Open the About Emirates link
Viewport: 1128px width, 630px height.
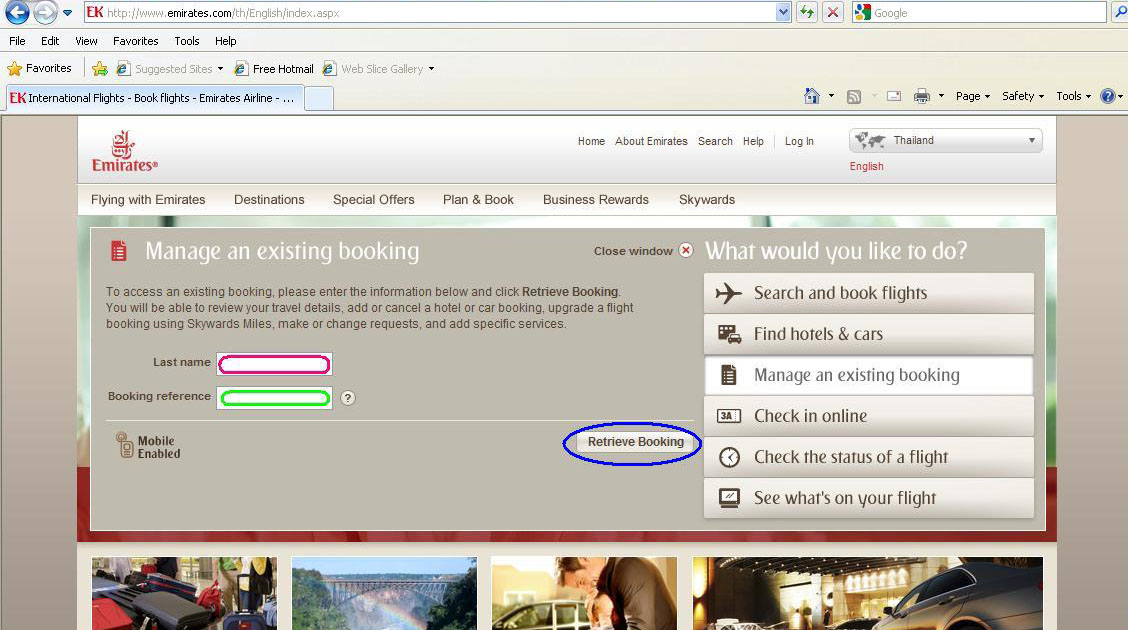[x=651, y=142]
